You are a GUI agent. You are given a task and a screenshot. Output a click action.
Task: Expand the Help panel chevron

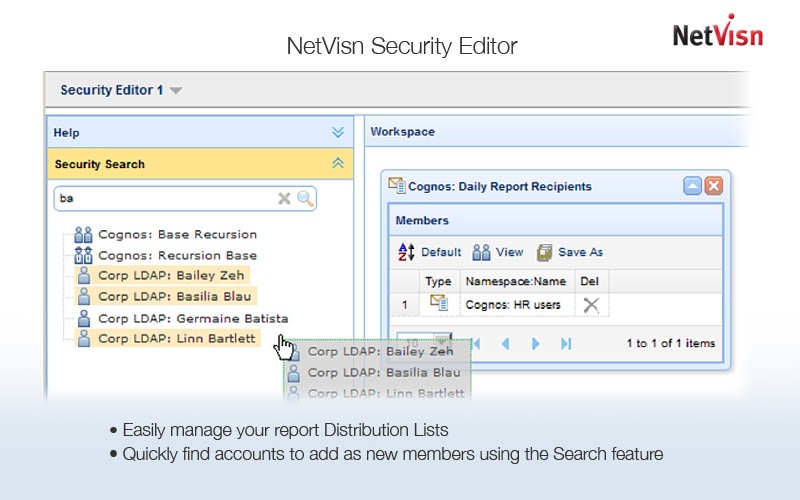[x=338, y=133]
